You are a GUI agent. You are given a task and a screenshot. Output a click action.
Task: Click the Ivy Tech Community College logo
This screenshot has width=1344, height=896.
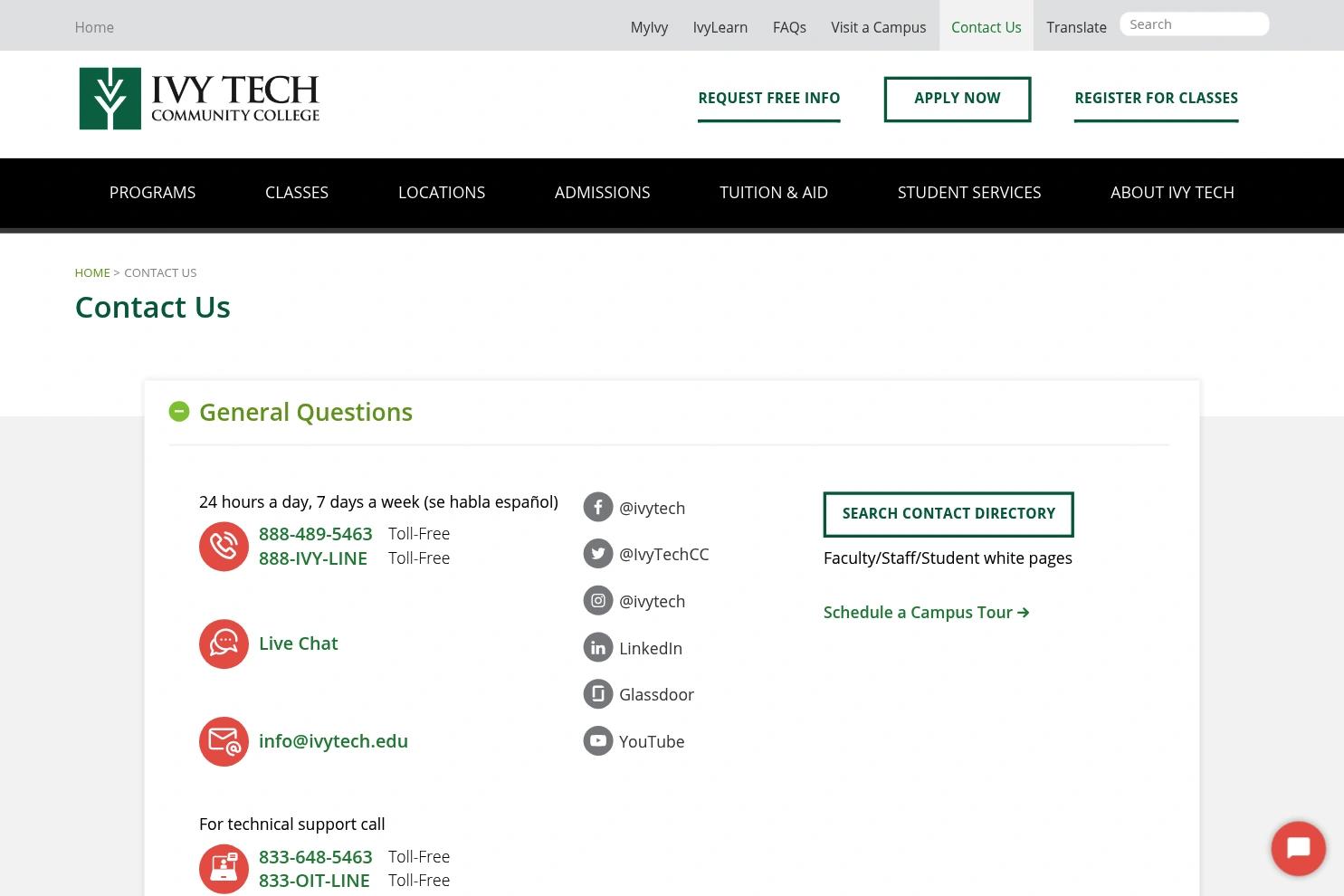coord(199,99)
